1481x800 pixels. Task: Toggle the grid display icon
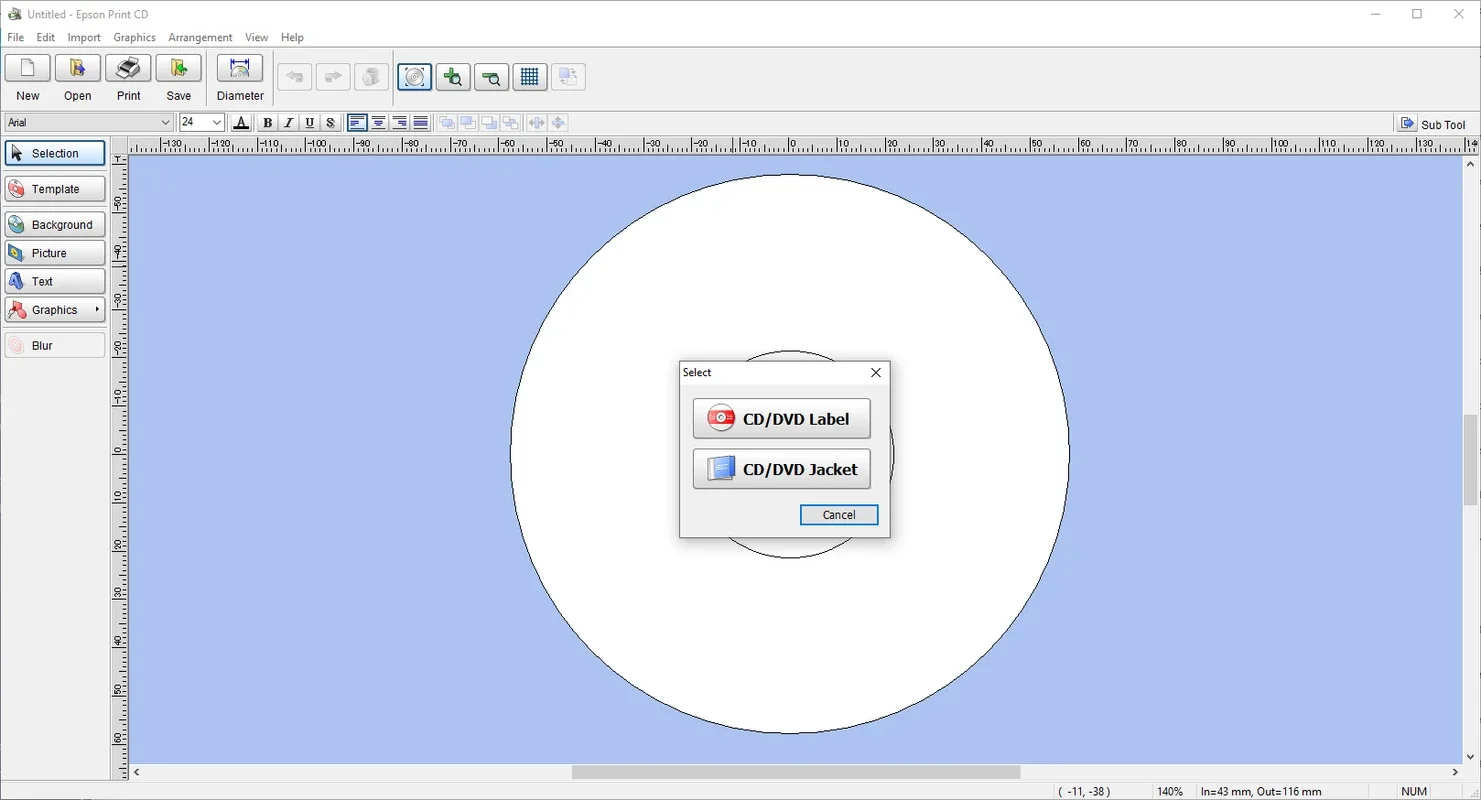click(530, 77)
